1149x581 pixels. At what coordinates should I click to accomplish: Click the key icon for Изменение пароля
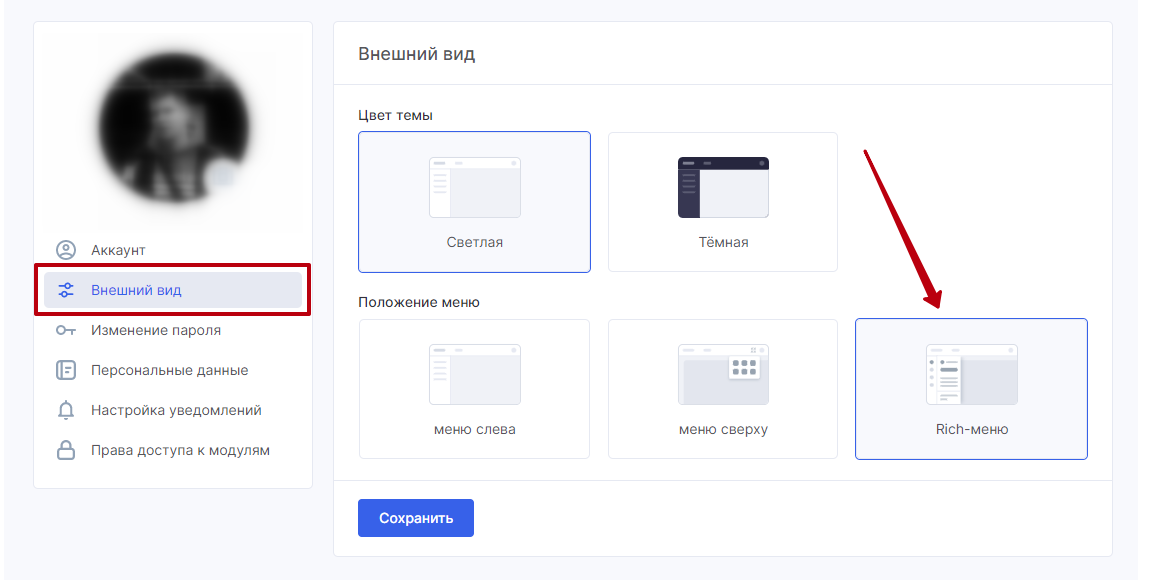(x=66, y=330)
